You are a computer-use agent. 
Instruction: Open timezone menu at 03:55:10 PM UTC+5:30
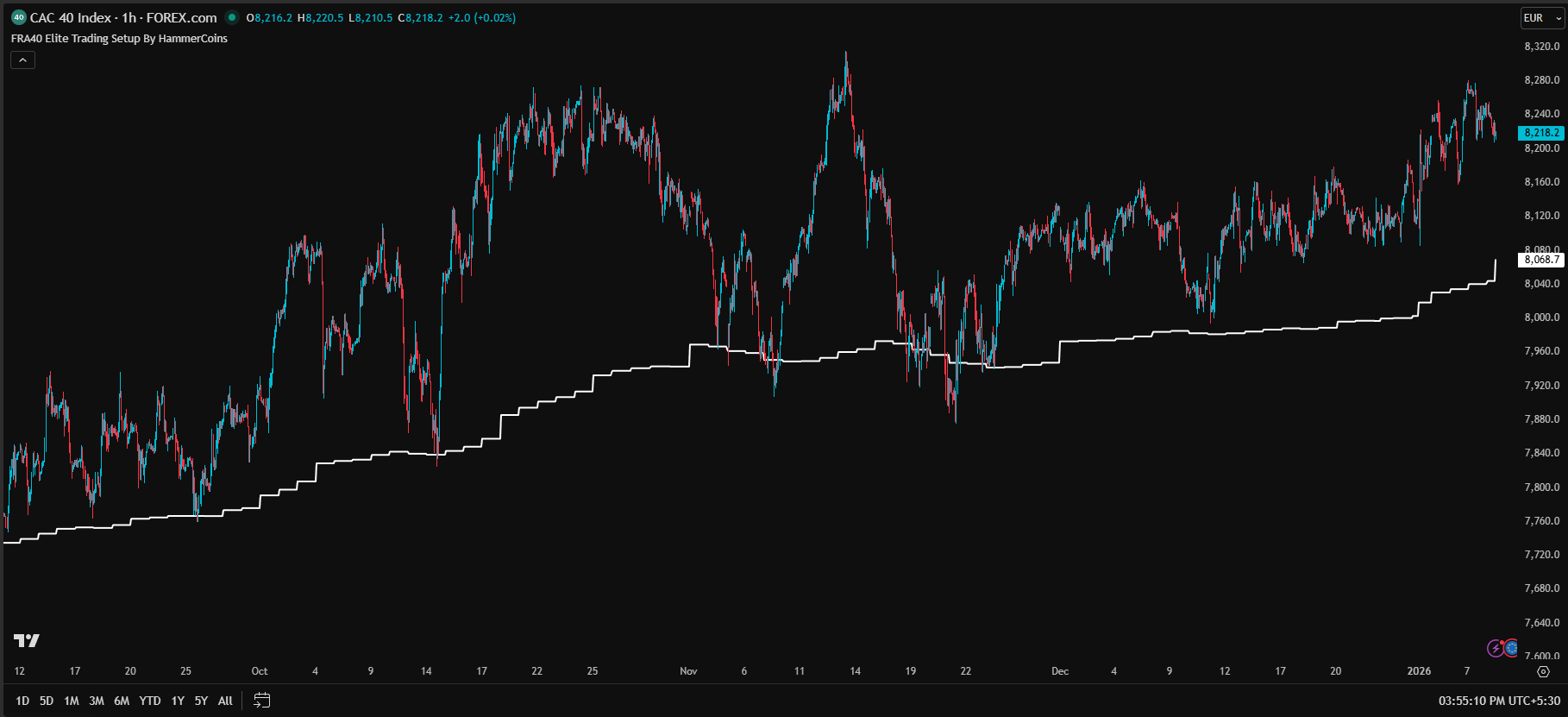click(x=1499, y=701)
